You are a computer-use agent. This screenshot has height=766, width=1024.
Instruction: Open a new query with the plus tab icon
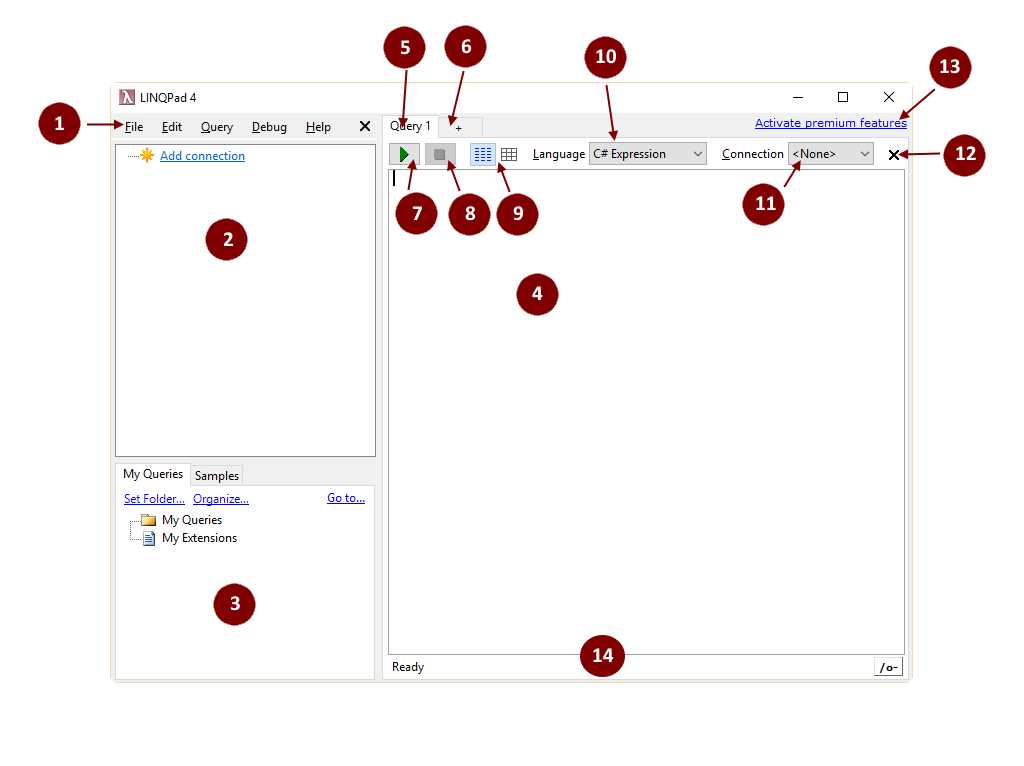tap(458, 126)
